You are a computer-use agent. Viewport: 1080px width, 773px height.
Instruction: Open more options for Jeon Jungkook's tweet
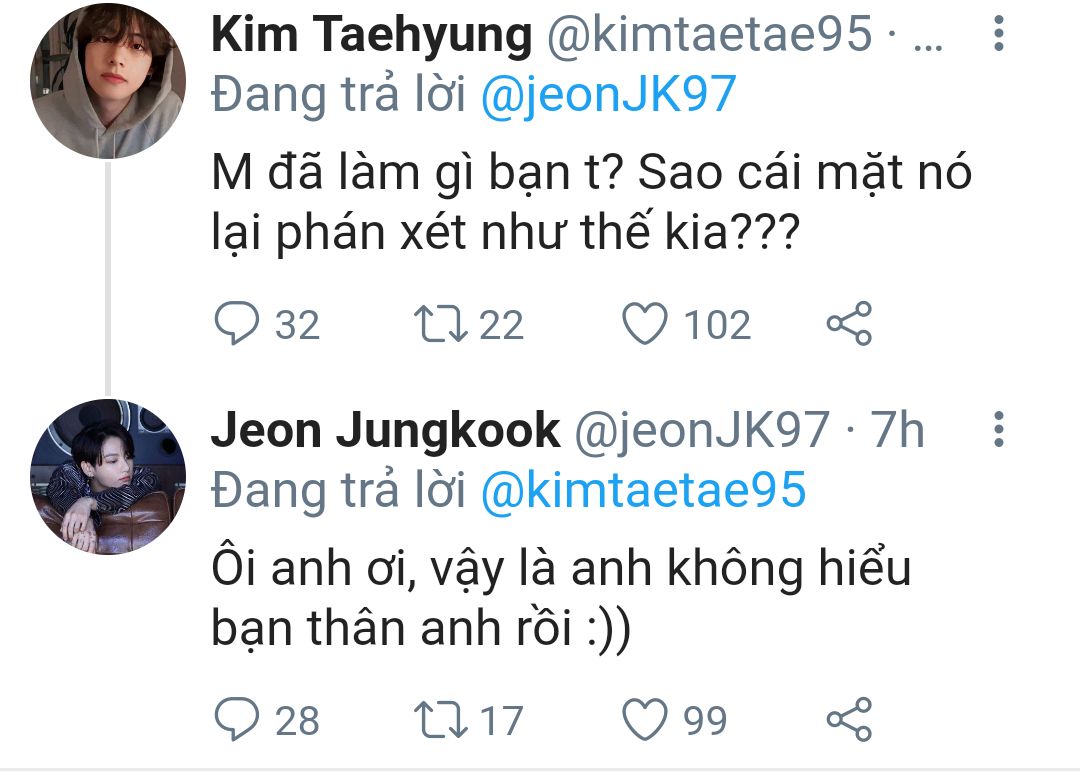pos(997,431)
